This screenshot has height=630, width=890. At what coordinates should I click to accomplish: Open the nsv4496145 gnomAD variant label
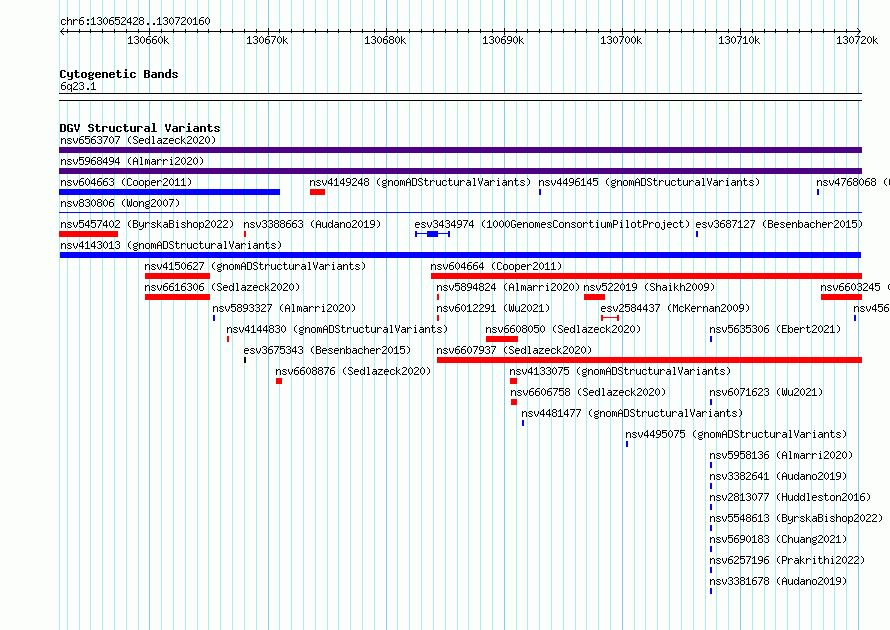point(649,182)
